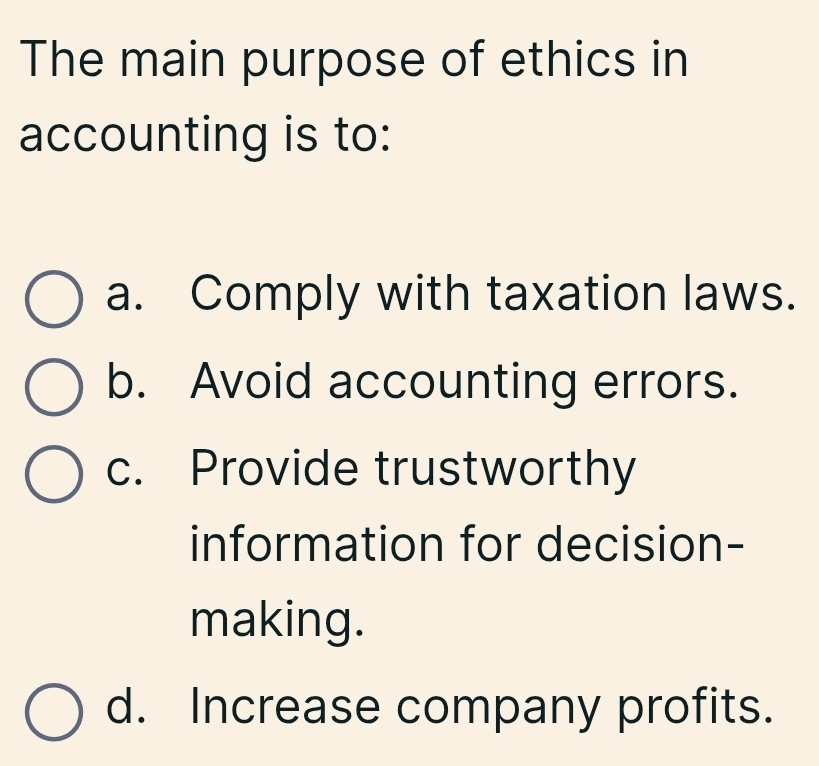This screenshot has width=819, height=766.
Task: Click the word 'ethics' in the question
Action: [568, 59]
